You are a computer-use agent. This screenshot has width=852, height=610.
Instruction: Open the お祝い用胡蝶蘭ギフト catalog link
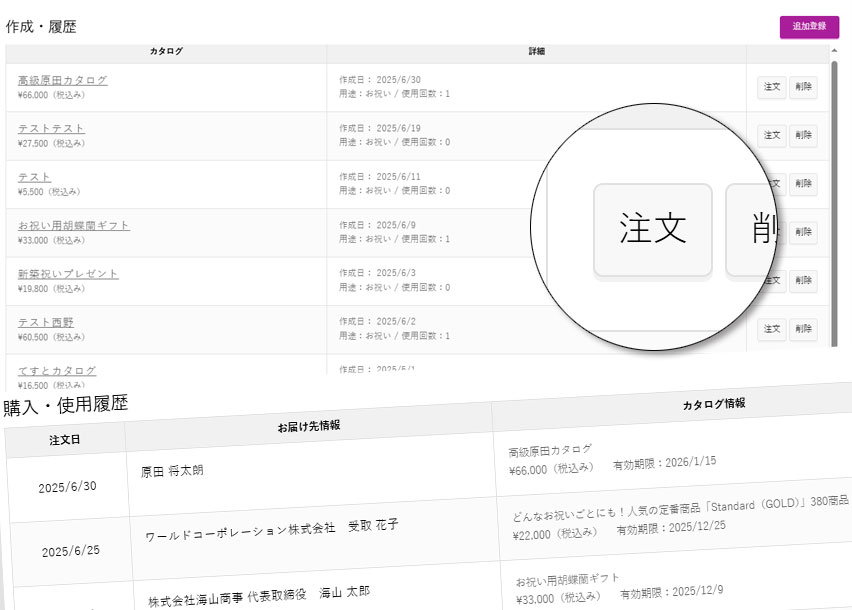[x=73, y=226]
